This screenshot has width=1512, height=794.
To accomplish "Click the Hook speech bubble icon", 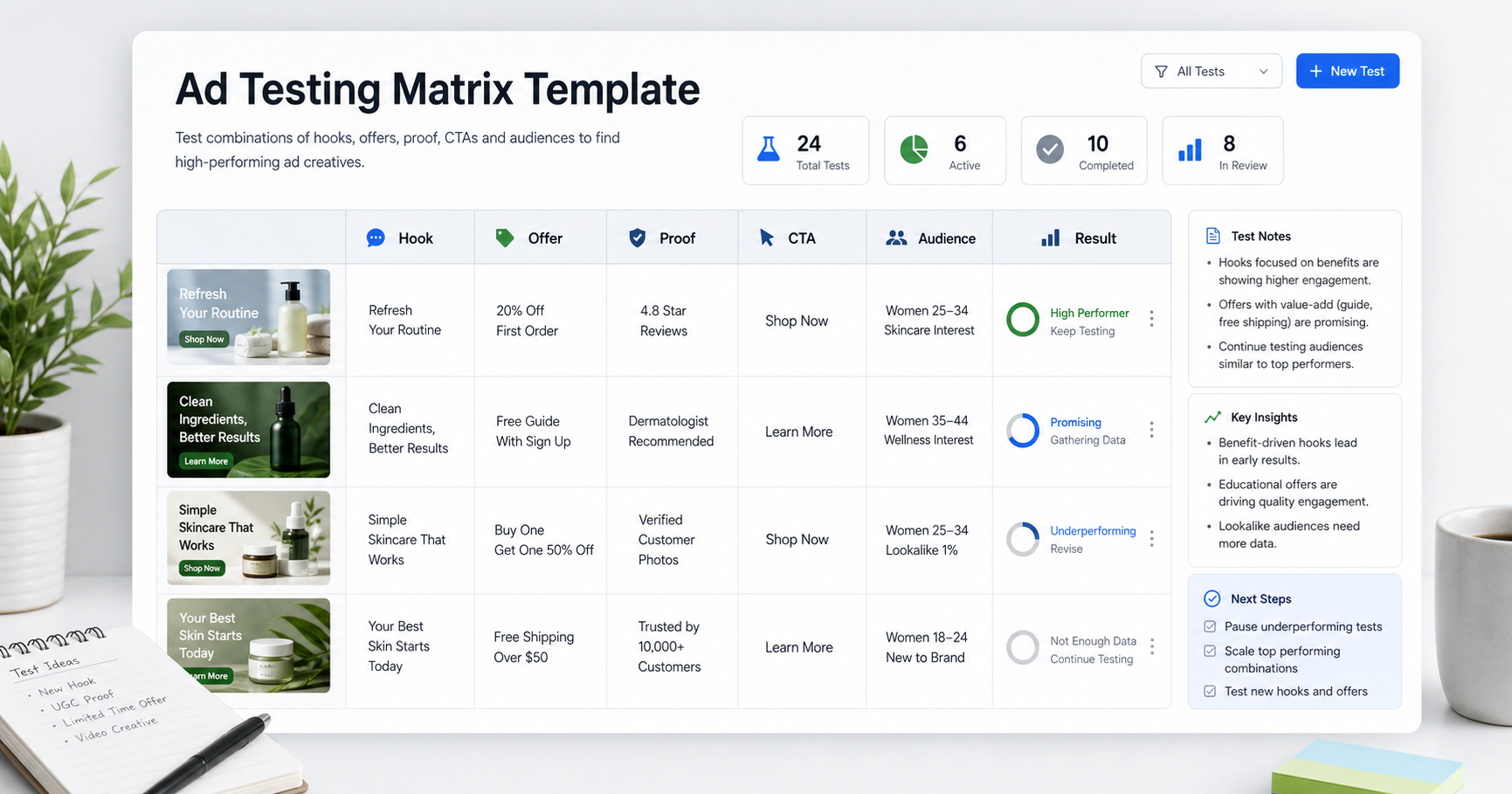I will pyautogui.click(x=376, y=238).
